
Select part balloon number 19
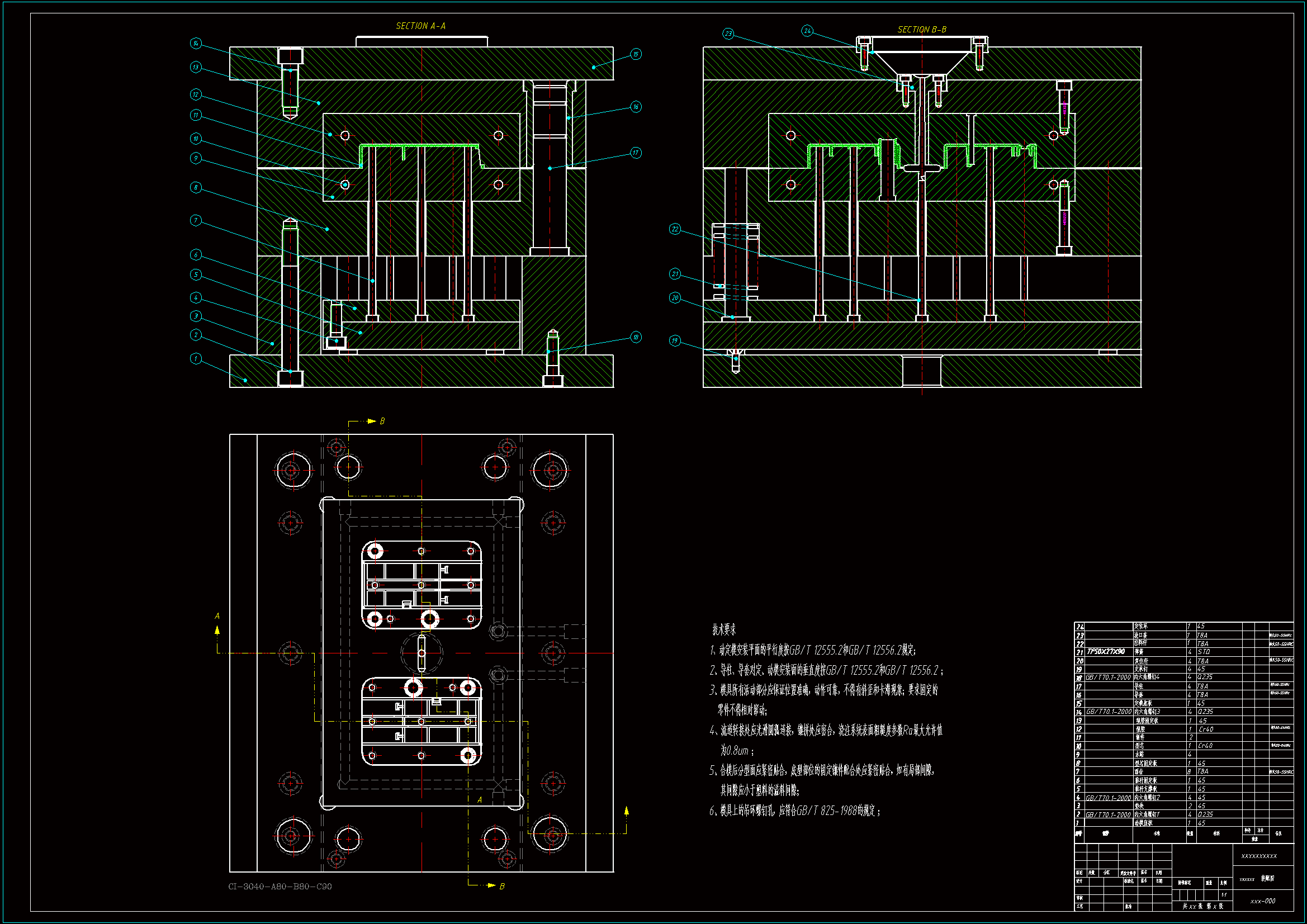[675, 340]
